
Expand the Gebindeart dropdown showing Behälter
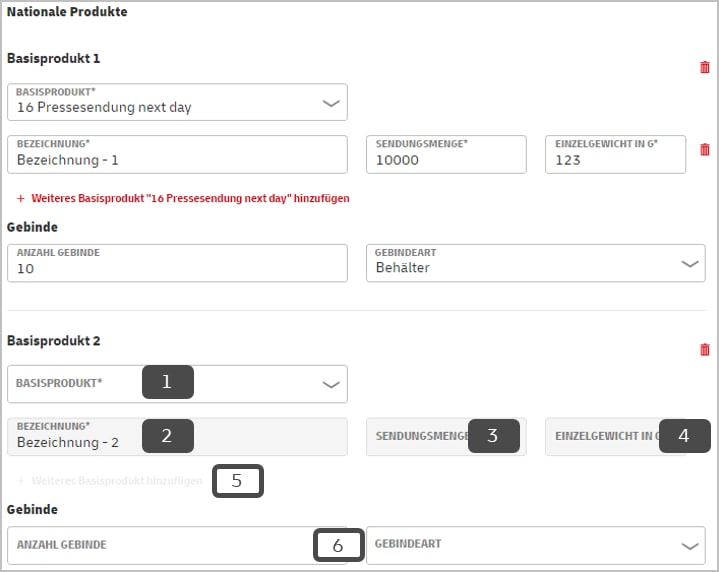pyautogui.click(x=536, y=263)
